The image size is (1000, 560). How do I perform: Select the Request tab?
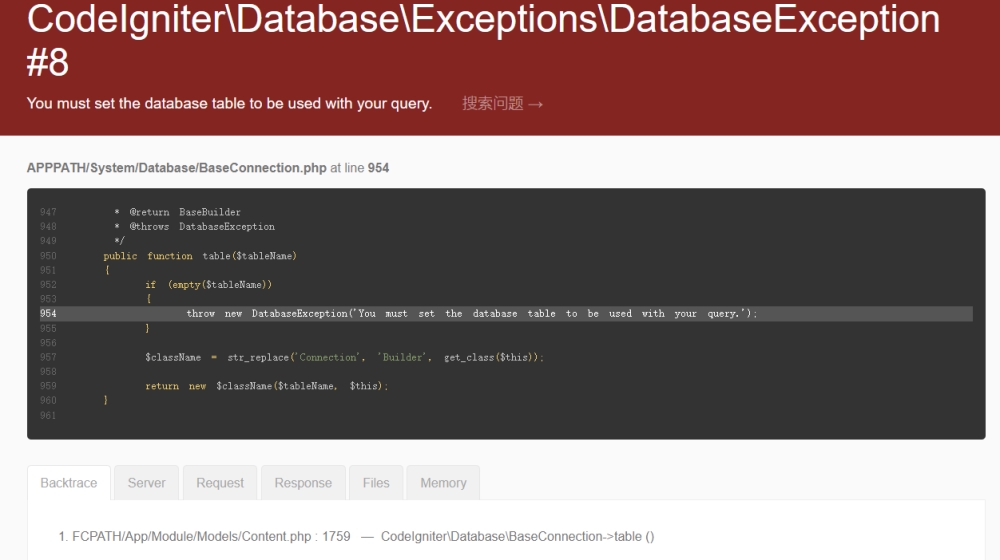[x=220, y=483]
